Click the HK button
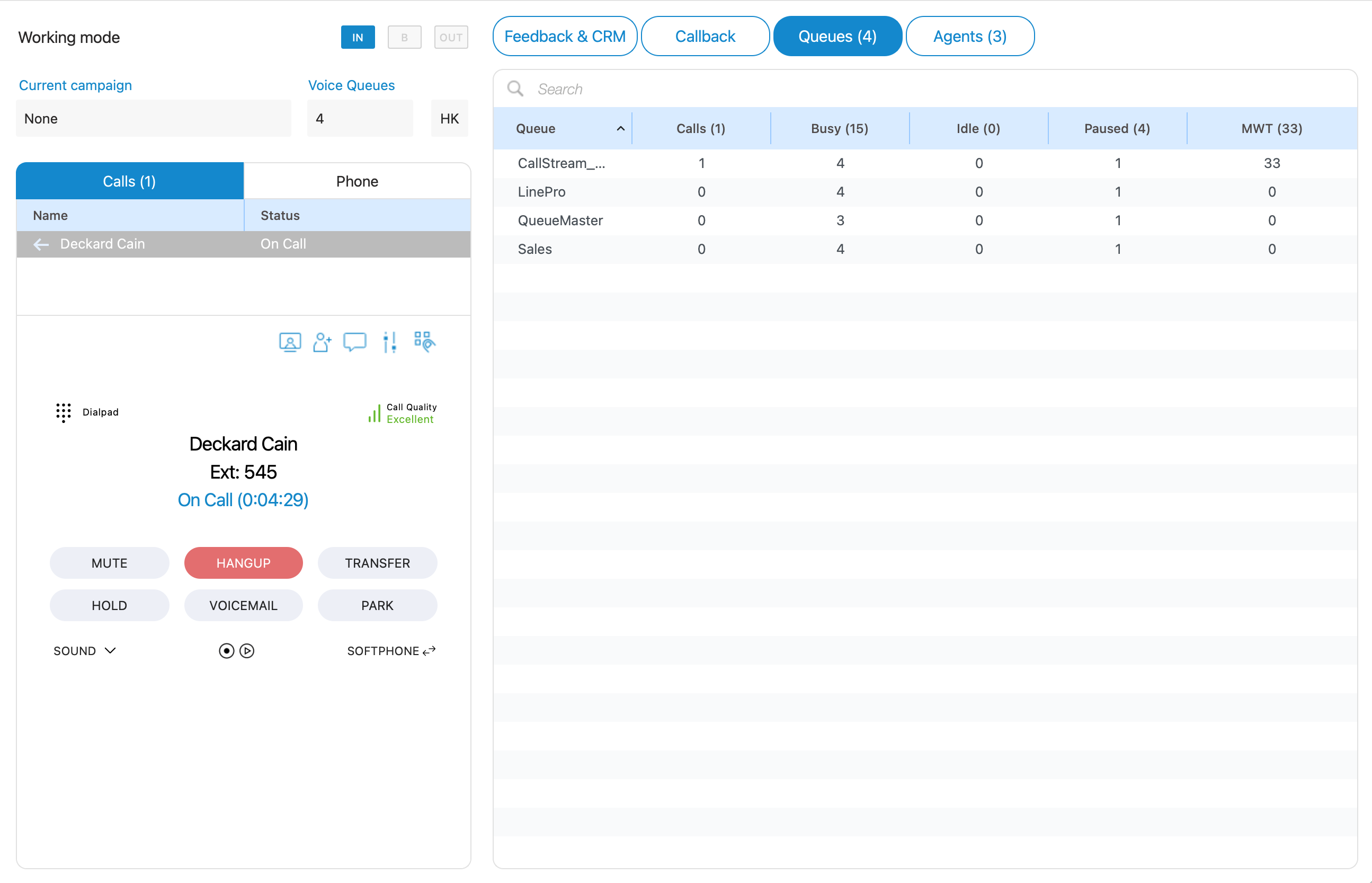 449,119
